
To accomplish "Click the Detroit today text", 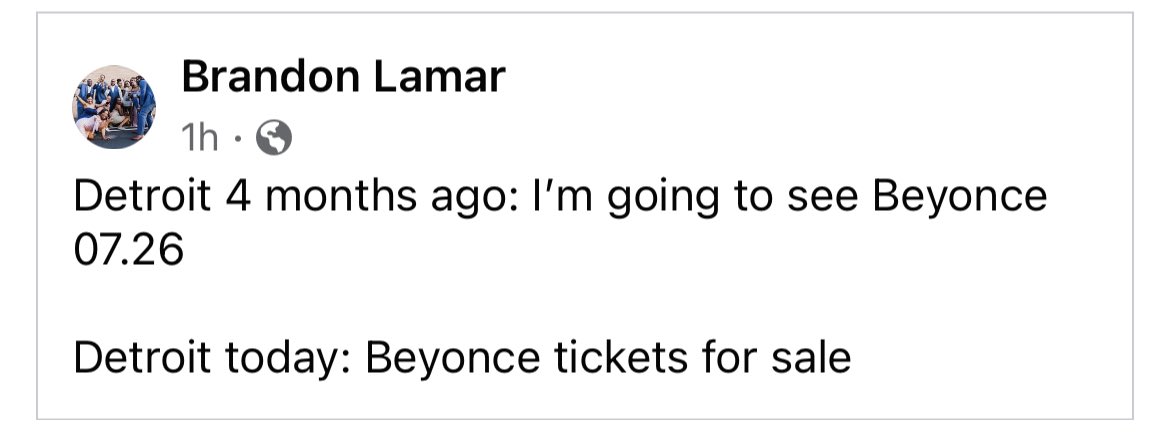I will [210, 358].
